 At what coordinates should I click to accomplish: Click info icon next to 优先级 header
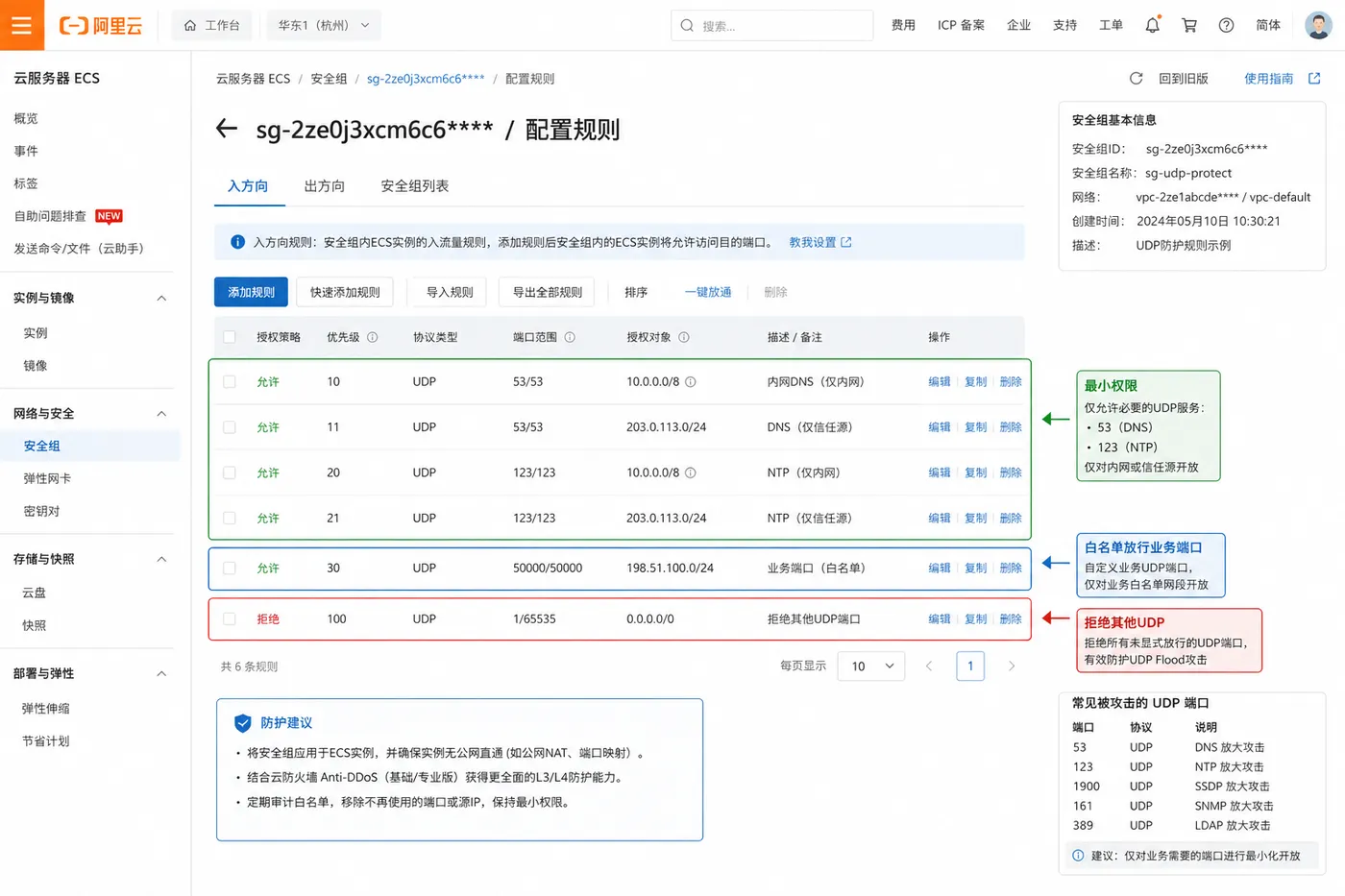click(373, 337)
